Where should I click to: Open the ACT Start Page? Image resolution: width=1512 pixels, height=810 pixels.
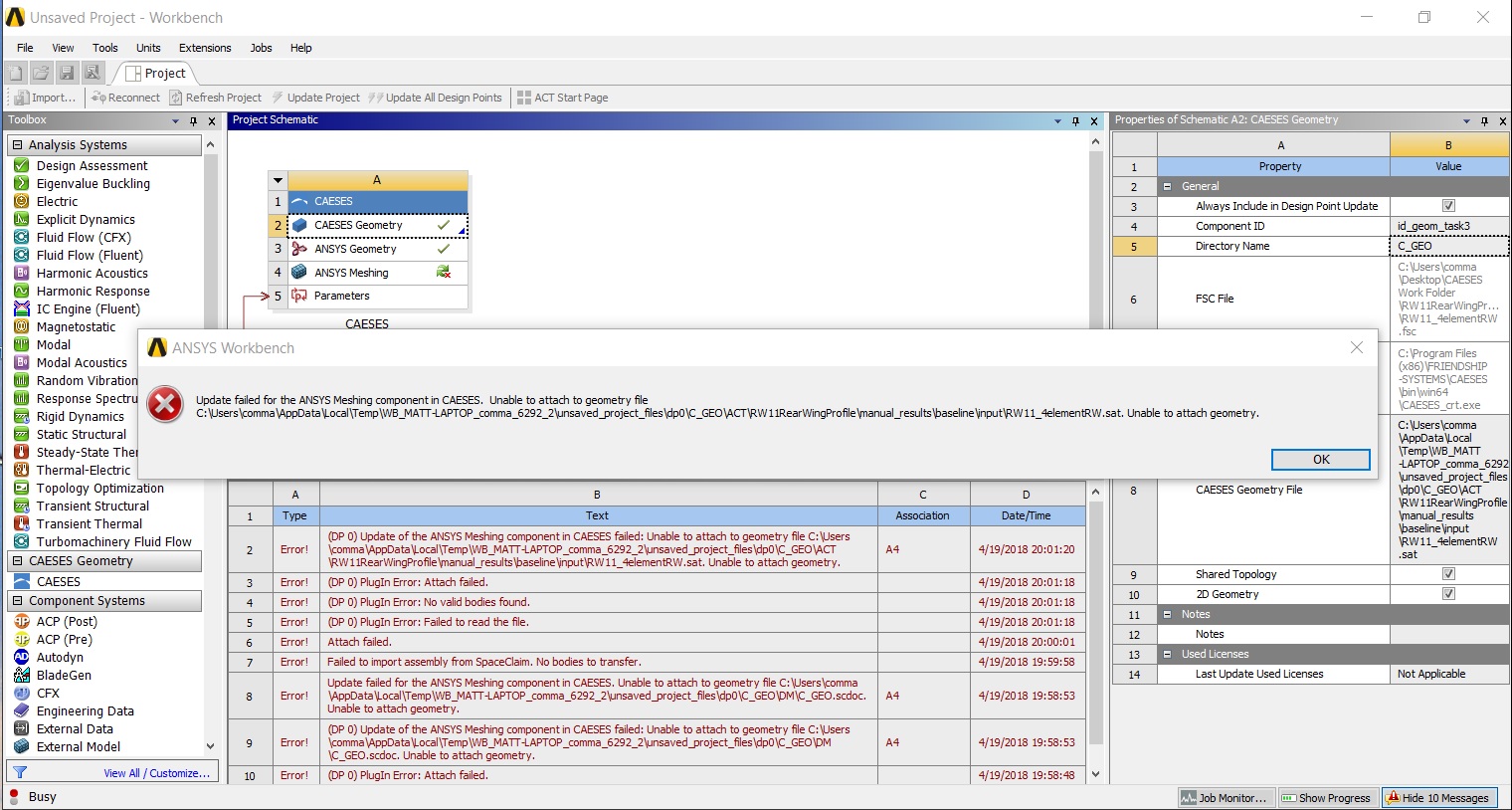point(562,98)
